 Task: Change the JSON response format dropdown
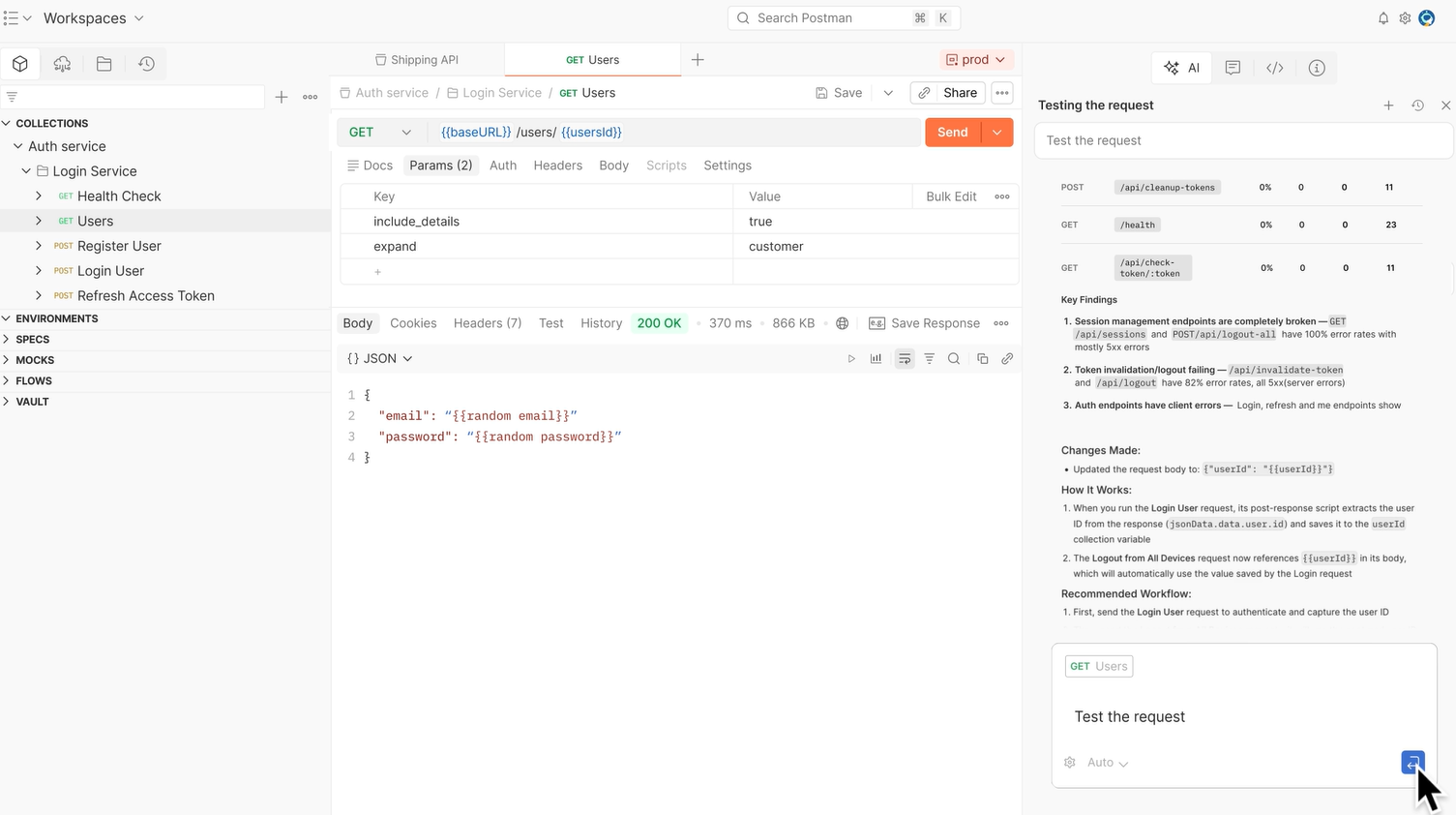pyautogui.click(x=380, y=359)
